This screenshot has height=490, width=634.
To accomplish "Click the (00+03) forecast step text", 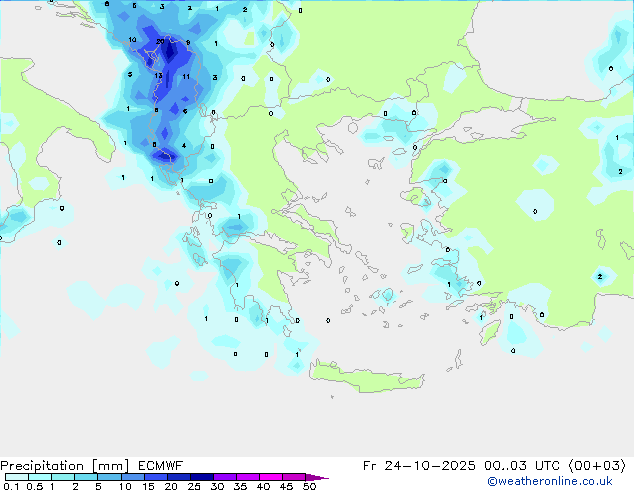I will [x=597, y=466].
